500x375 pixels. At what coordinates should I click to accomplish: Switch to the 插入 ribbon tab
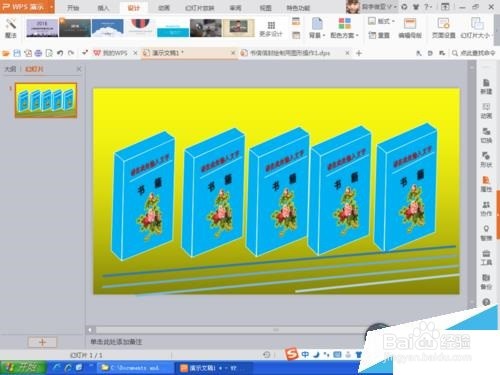(x=103, y=8)
